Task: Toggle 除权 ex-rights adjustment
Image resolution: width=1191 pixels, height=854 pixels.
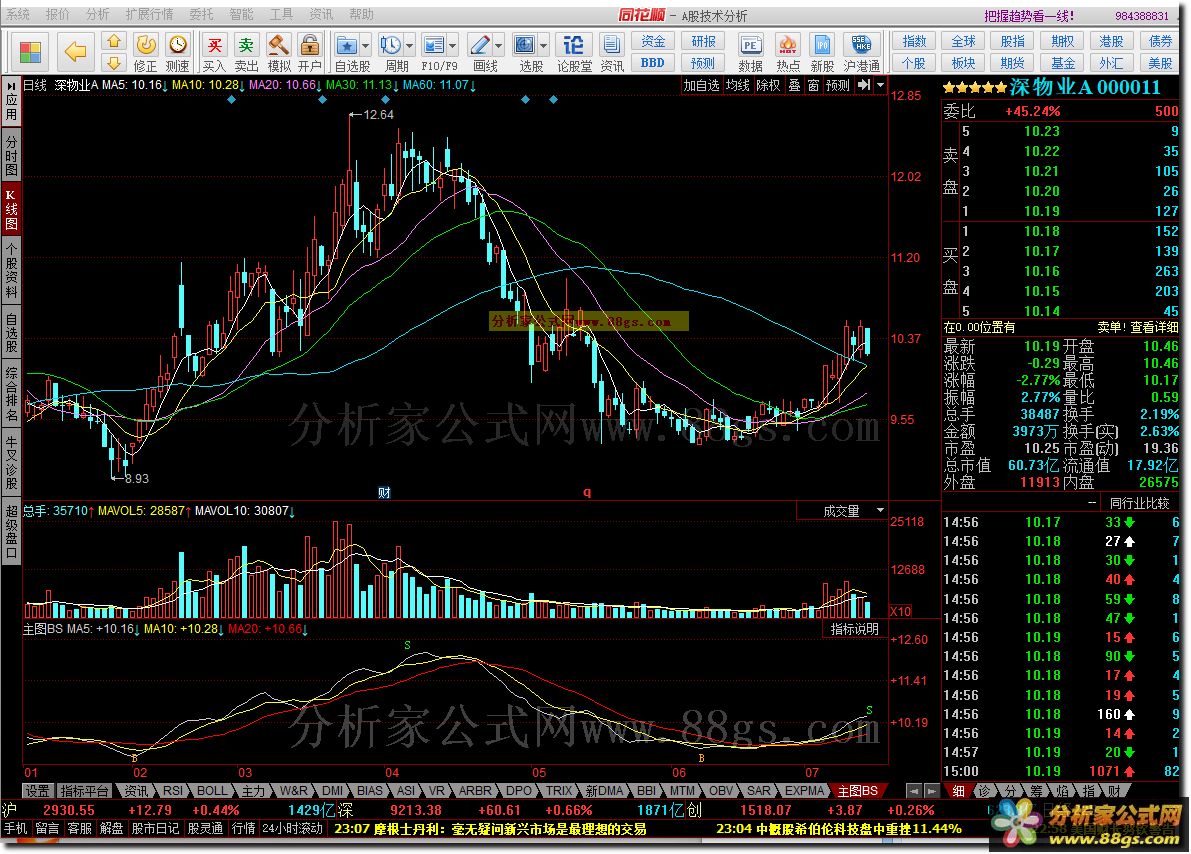Action: click(x=768, y=85)
